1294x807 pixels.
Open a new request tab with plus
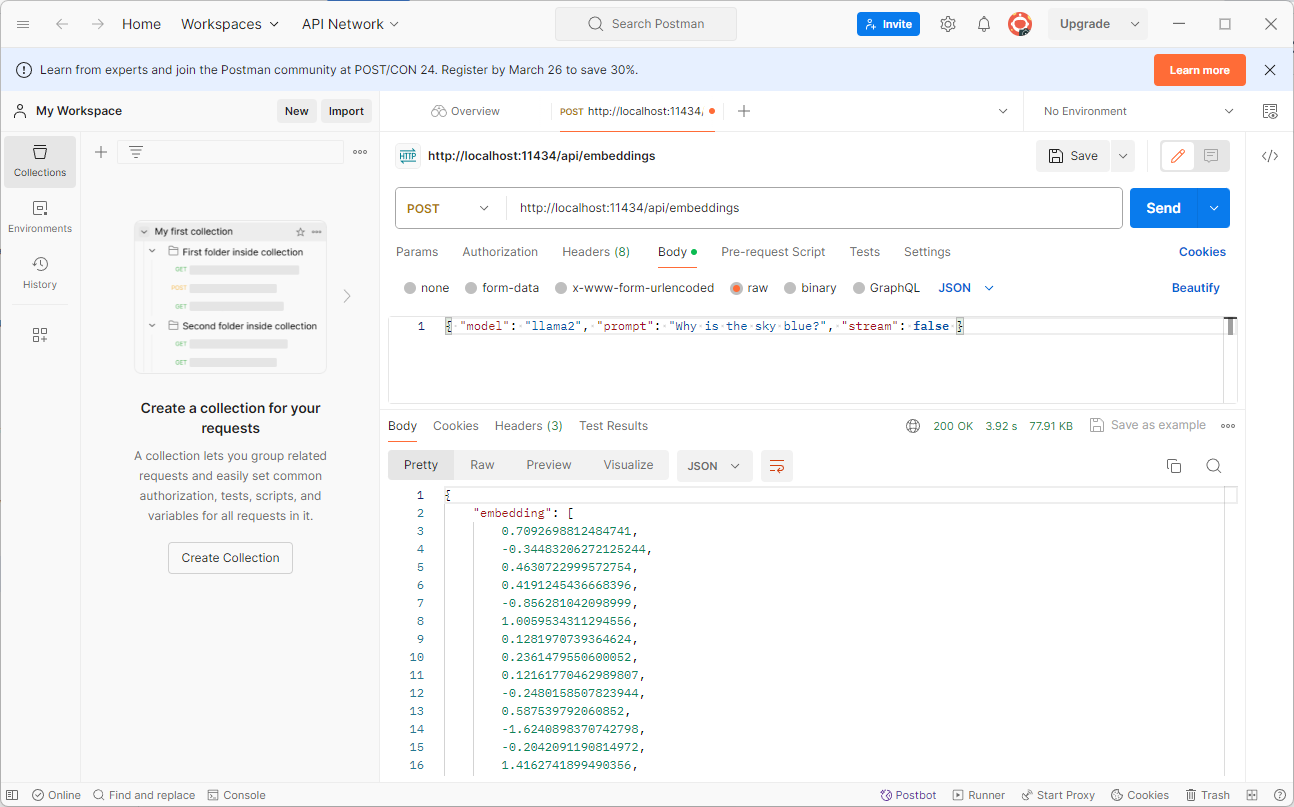tap(743, 111)
